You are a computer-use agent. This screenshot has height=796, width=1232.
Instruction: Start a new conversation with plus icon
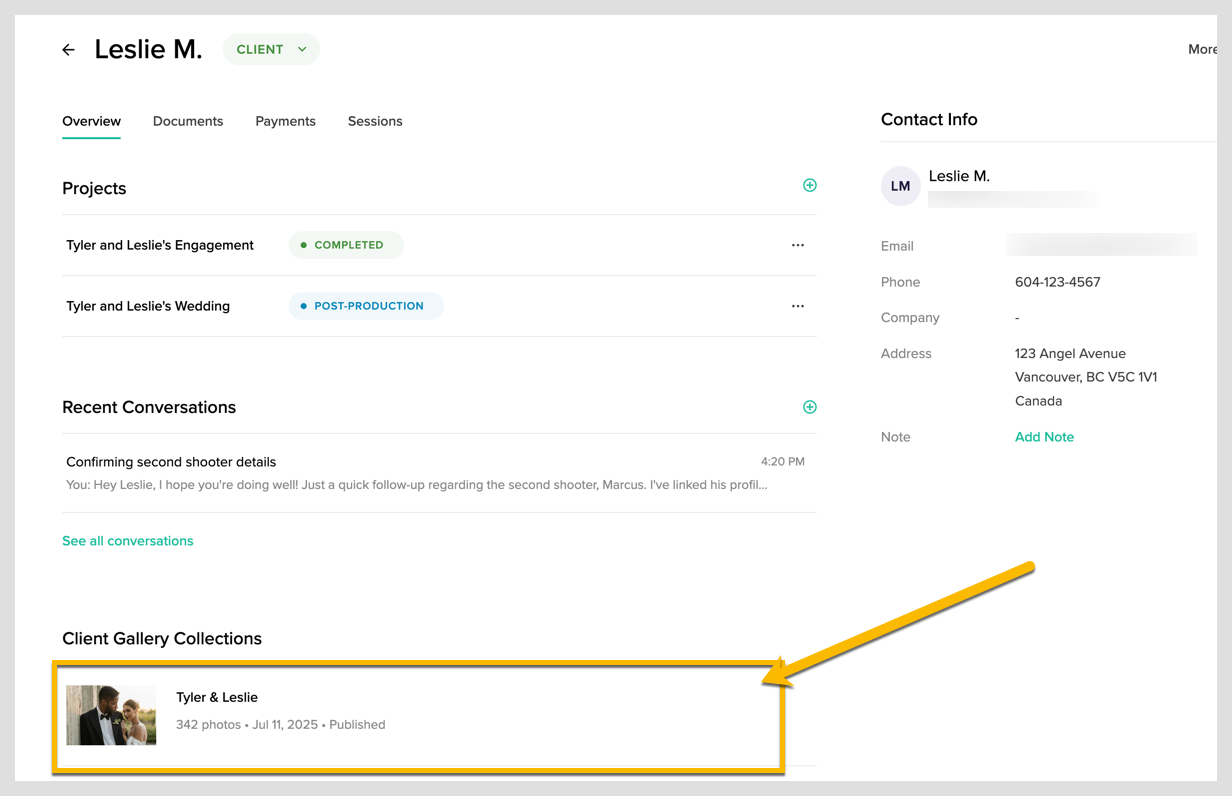tap(810, 407)
